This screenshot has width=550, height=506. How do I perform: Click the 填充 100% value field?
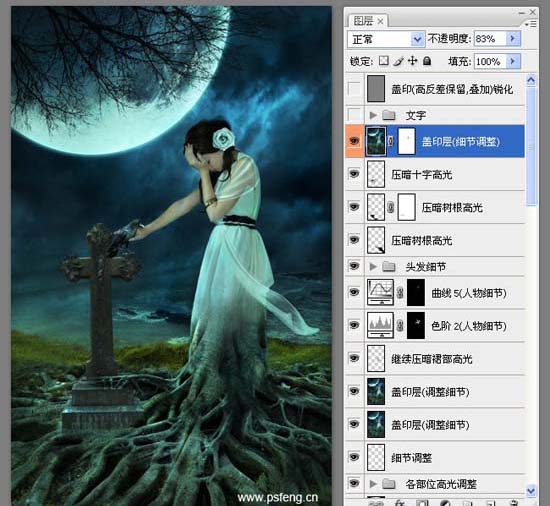(x=490, y=61)
